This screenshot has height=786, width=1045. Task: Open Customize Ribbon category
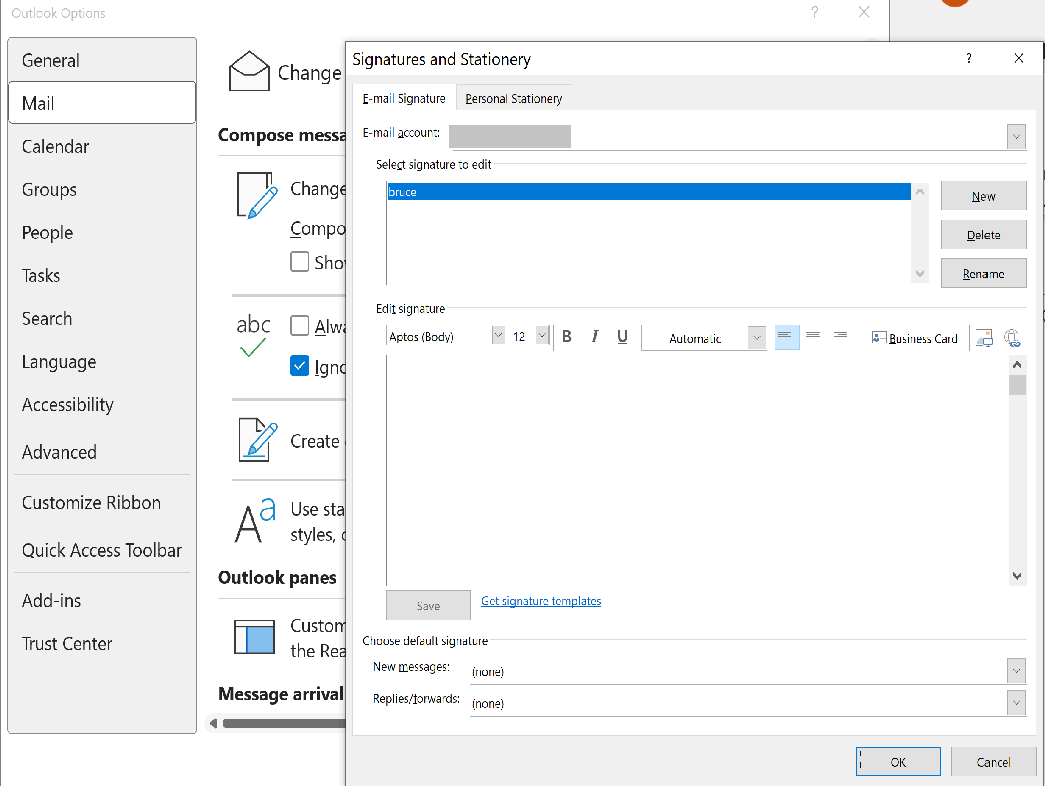[x=102, y=502]
